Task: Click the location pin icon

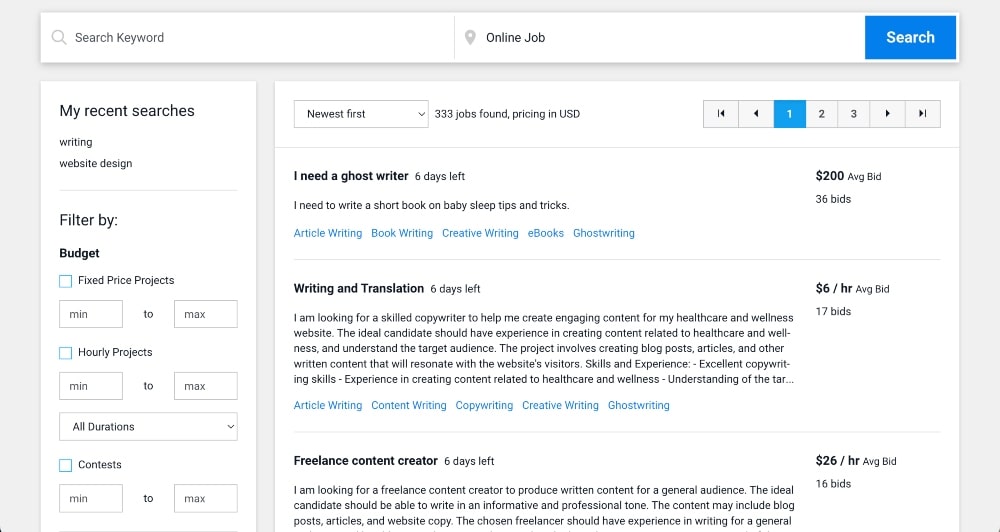Action: tap(470, 38)
